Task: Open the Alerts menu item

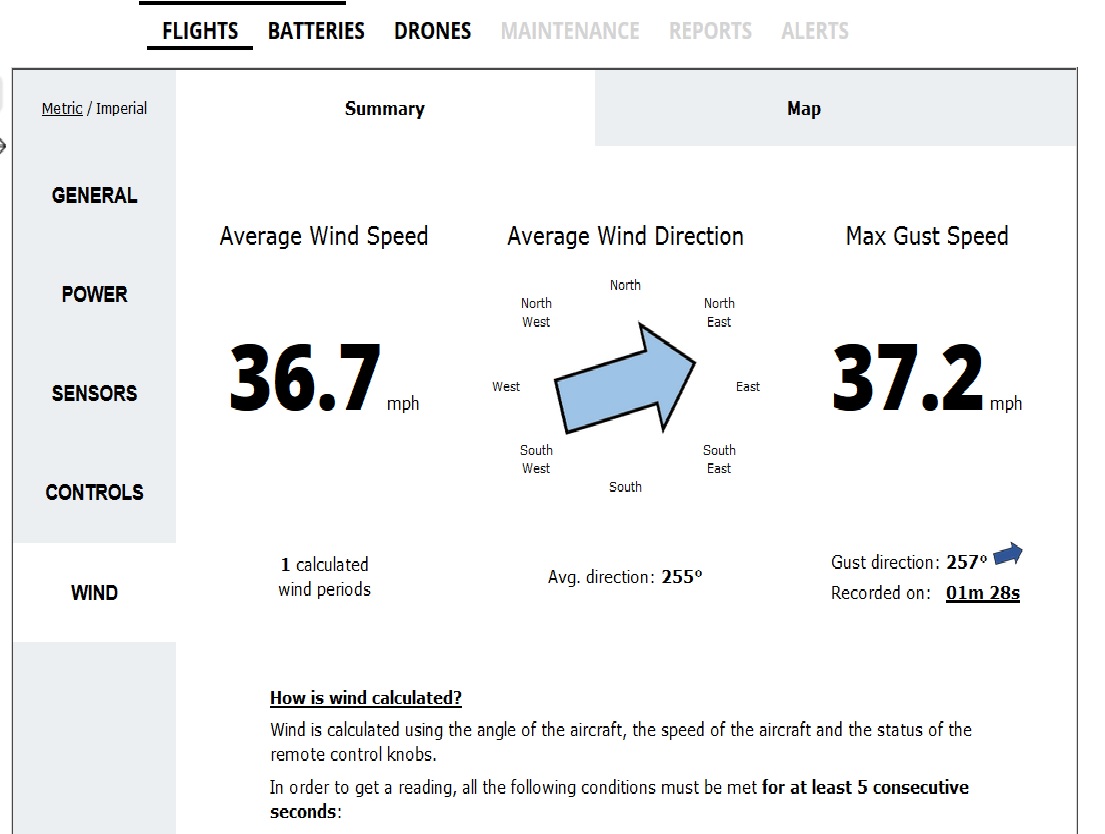Action: tap(815, 31)
